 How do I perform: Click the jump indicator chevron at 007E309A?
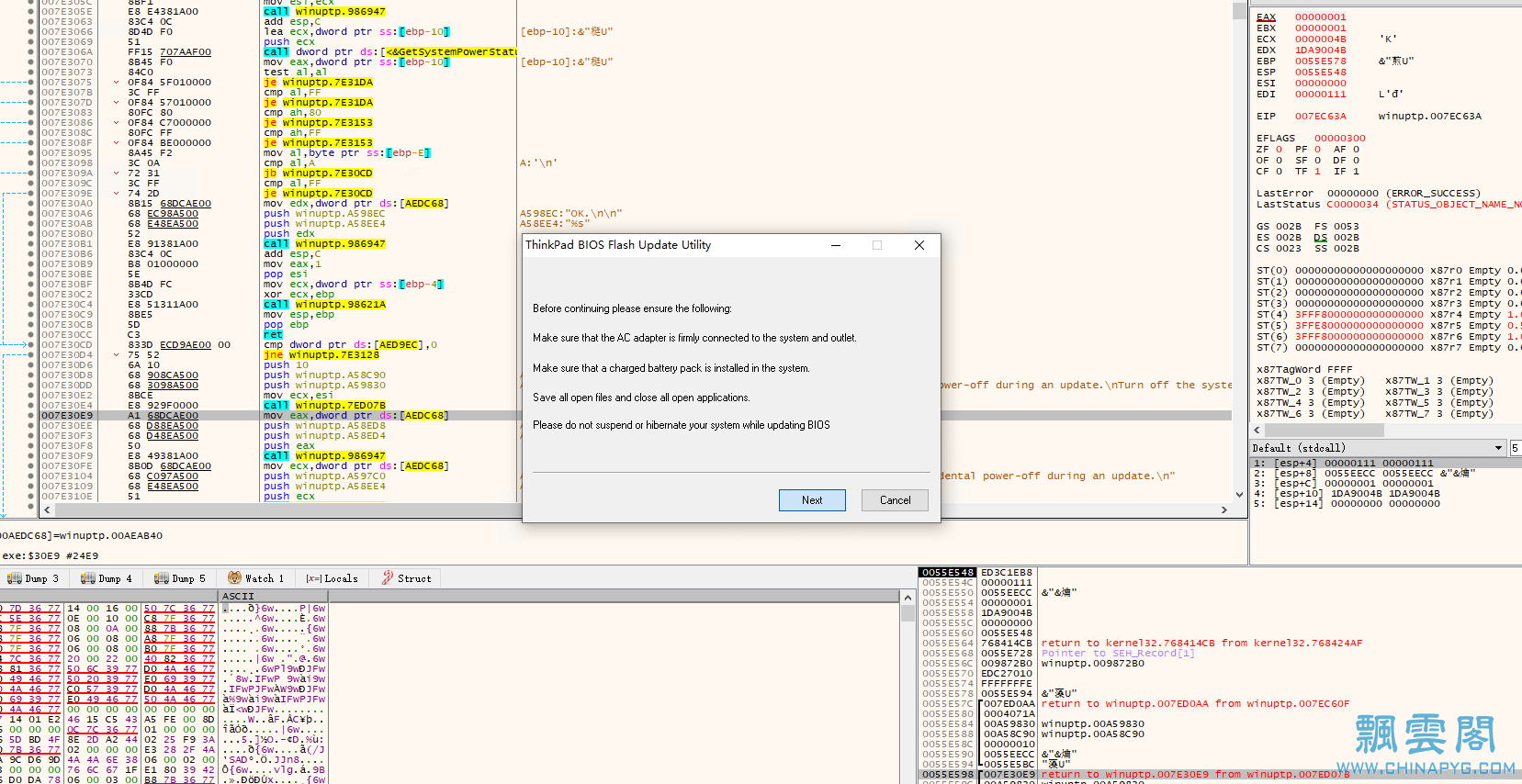tap(116, 174)
